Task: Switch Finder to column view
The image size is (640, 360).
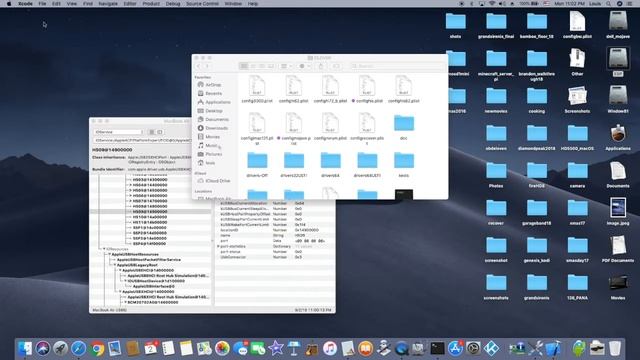Action: pyautogui.click(x=262, y=66)
